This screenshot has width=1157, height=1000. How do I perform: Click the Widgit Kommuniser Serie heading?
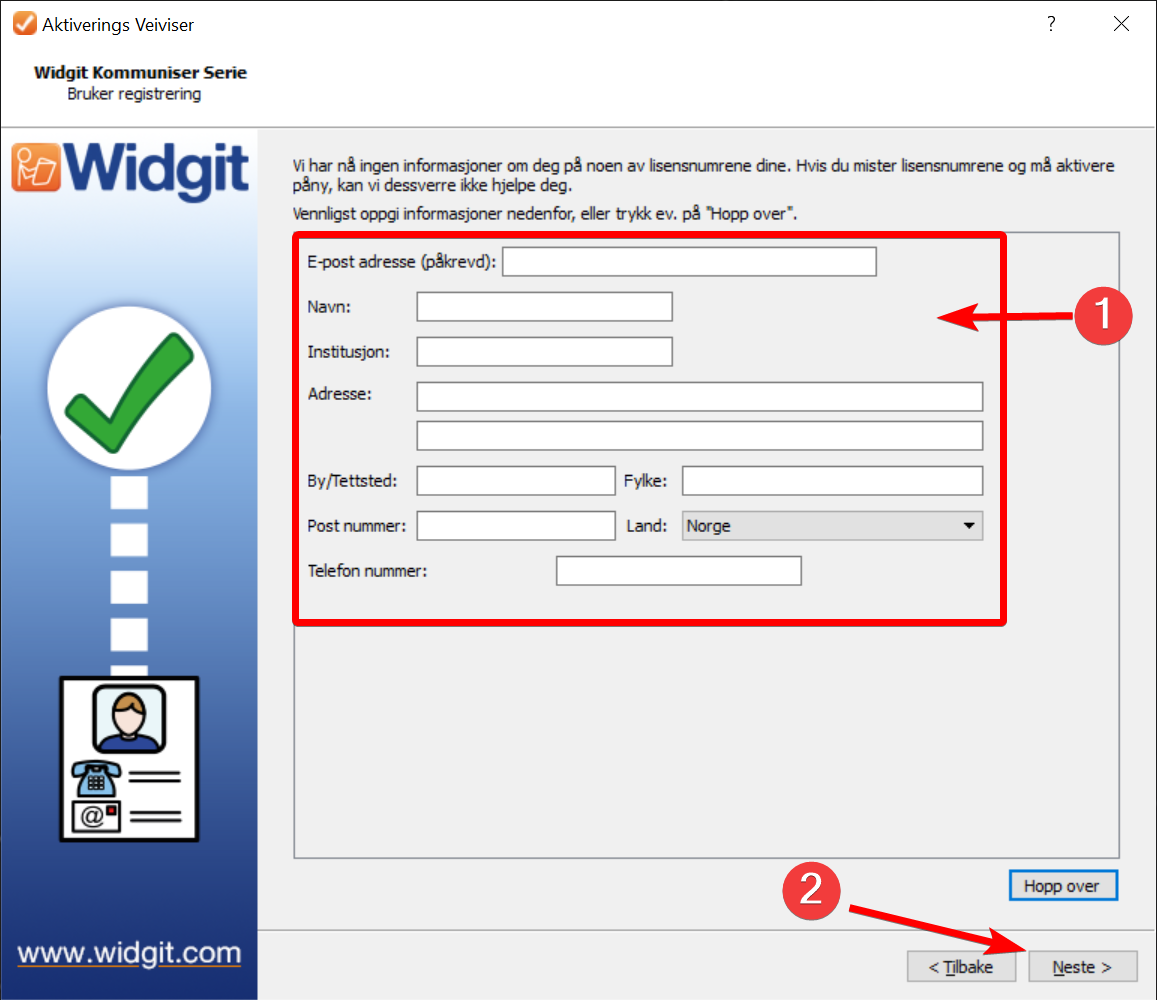(140, 72)
